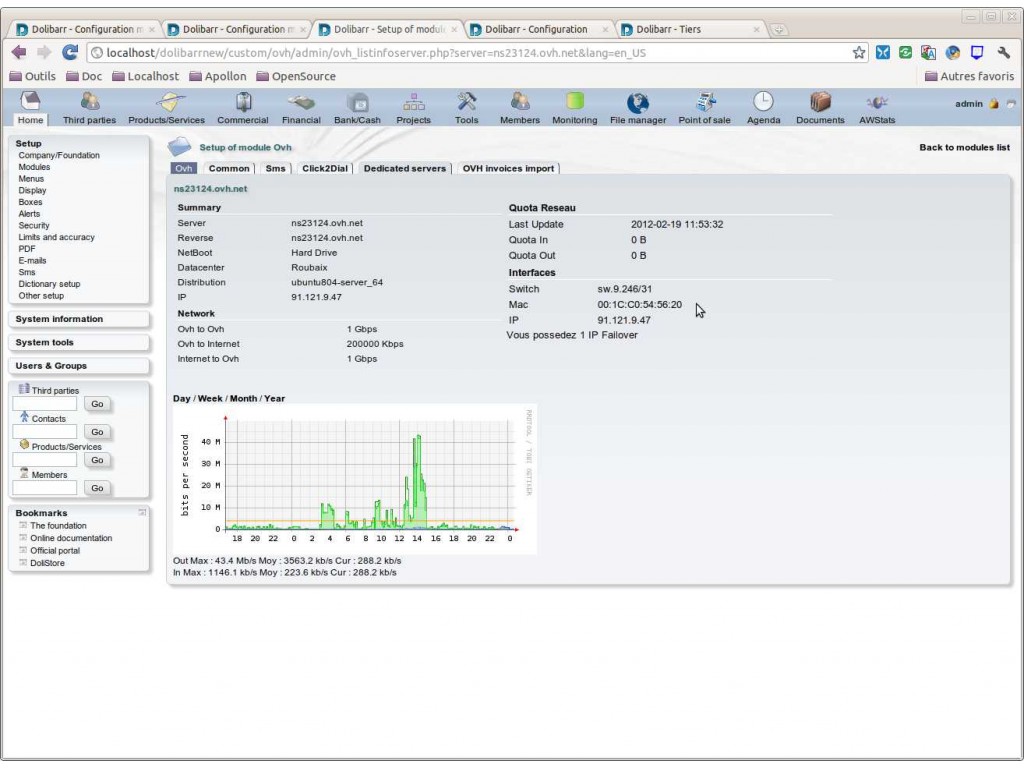The height and width of the screenshot is (768, 1024).
Task: Bookmark page with the star icon
Action: 859,53
